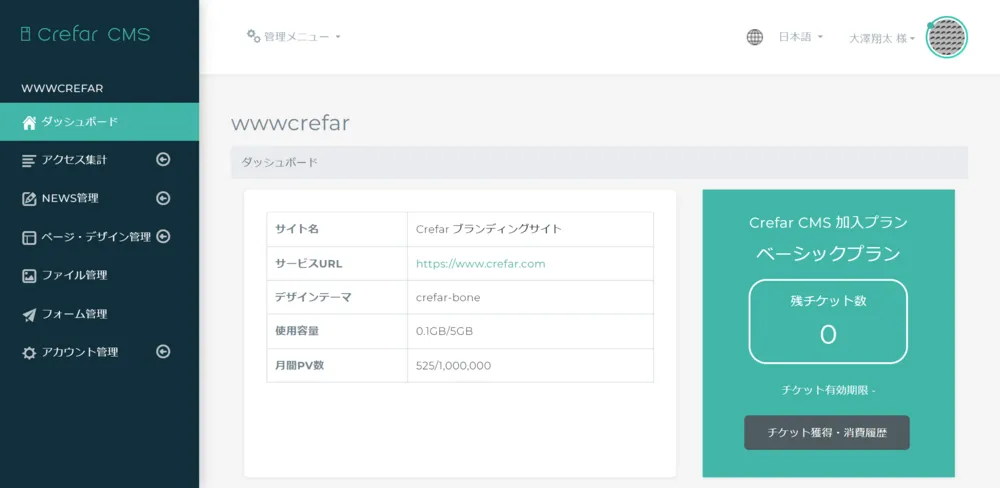The width and height of the screenshot is (1000, 488).
Task: Click the フォーム管理 paper plane icon
Action: click(x=29, y=315)
